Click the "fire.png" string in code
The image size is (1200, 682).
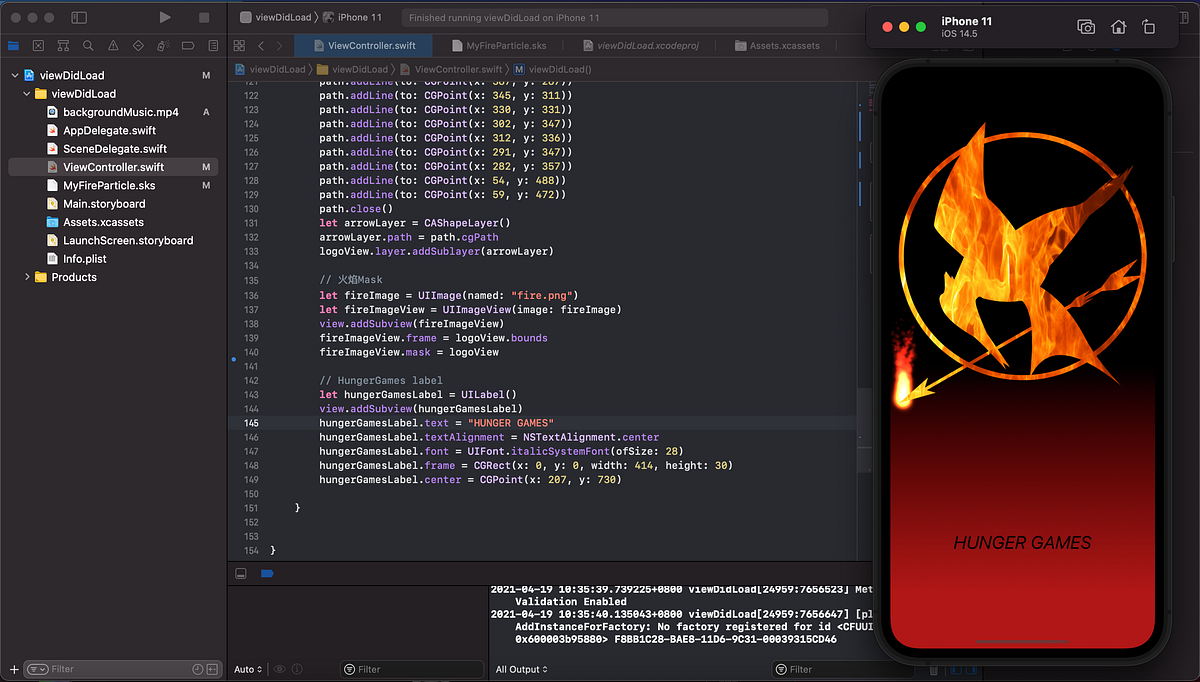tap(544, 295)
